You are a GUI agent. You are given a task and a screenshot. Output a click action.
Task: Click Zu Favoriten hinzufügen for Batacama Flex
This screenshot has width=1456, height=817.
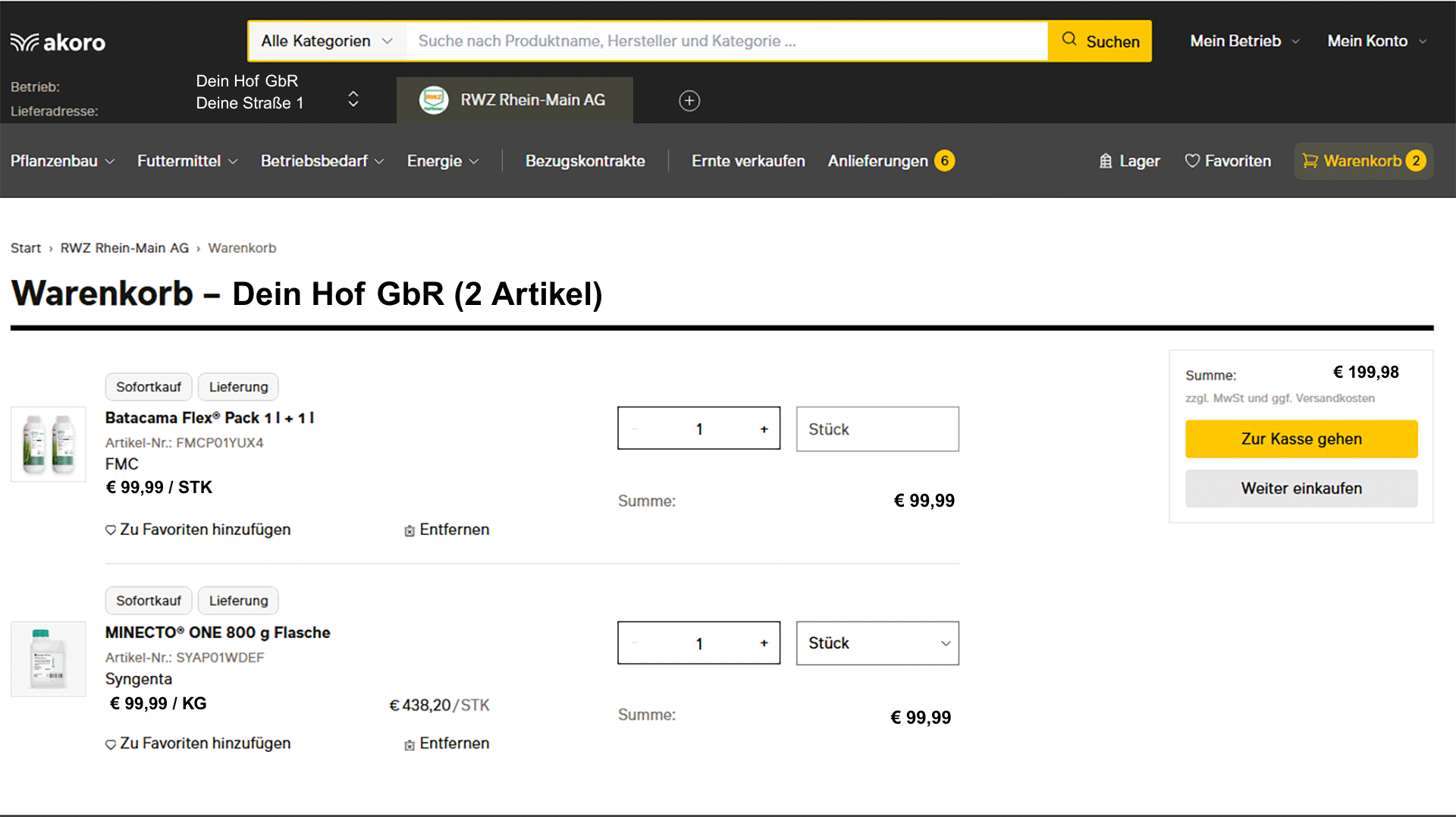205,529
